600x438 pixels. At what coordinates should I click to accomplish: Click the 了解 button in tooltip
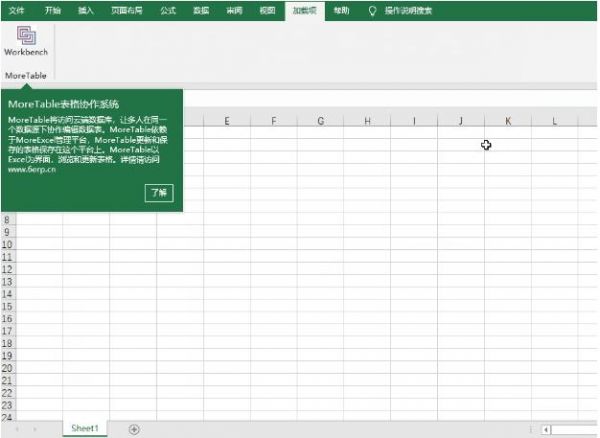tap(159, 193)
